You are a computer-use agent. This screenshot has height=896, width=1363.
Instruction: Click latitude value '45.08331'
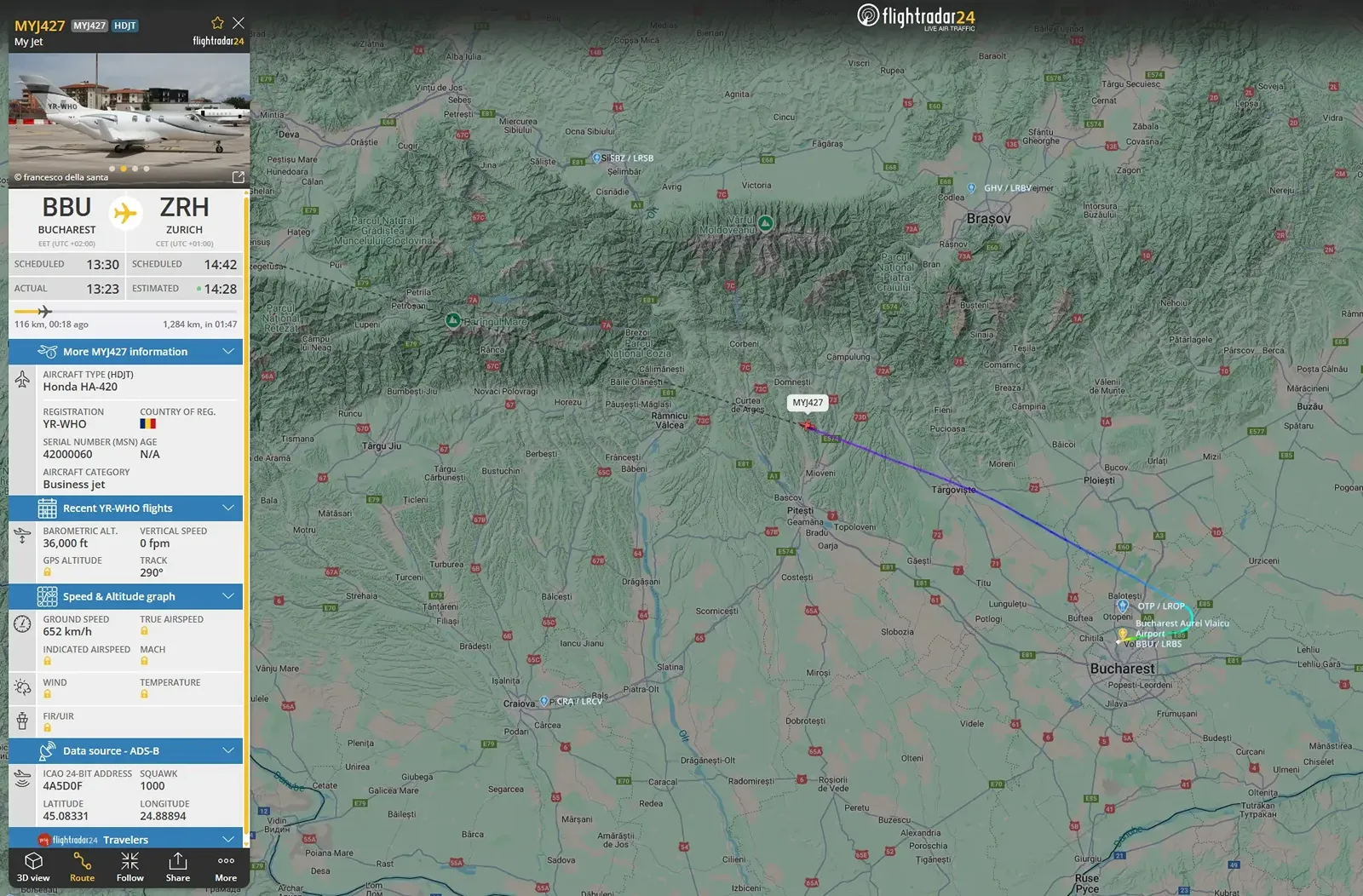[66, 816]
